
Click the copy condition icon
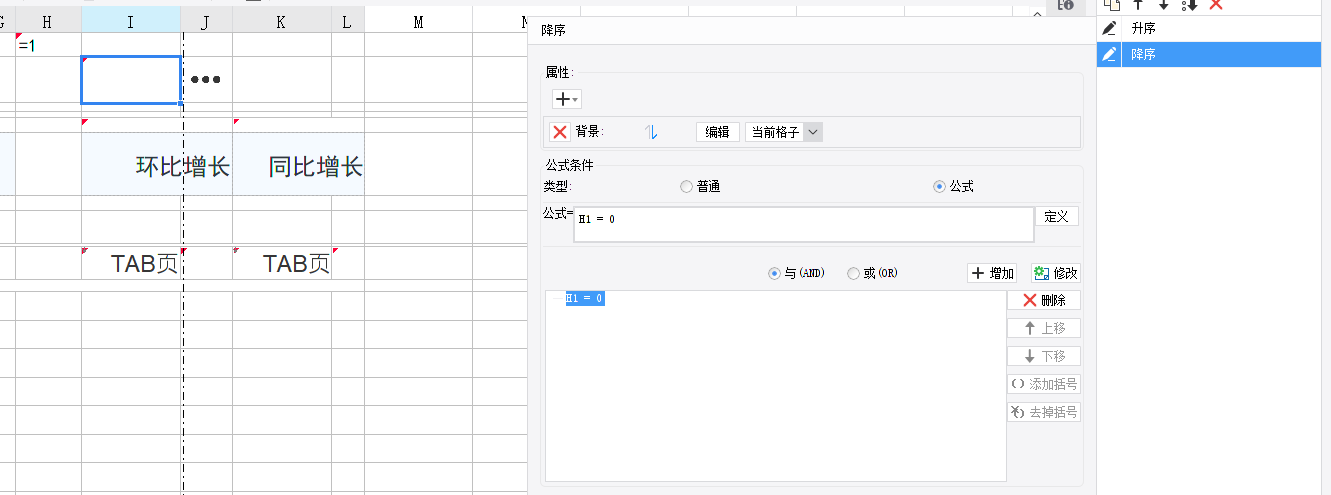coord(1109,5)
